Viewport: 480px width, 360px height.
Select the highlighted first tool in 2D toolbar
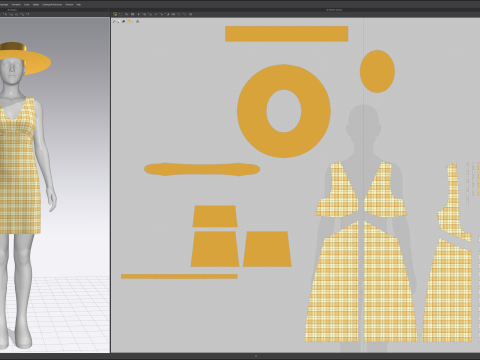point(115,14)
